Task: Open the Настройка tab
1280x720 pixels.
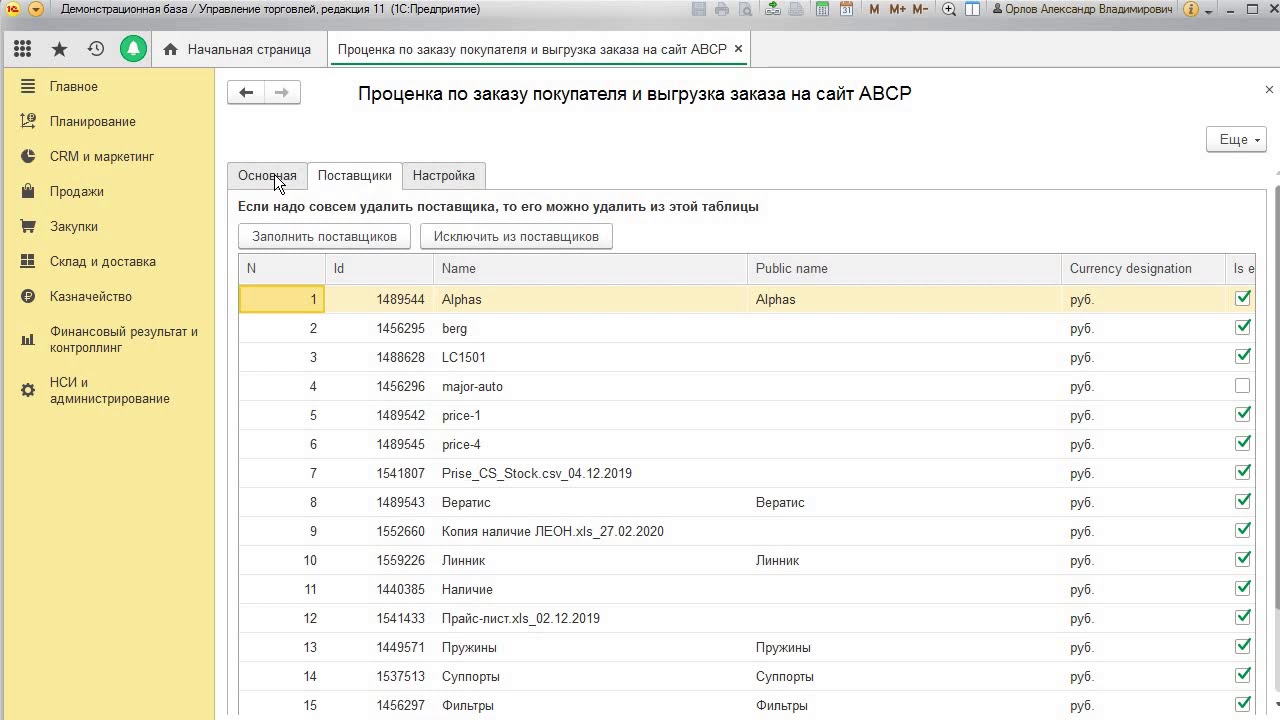Action: click(x=444, y=176)
